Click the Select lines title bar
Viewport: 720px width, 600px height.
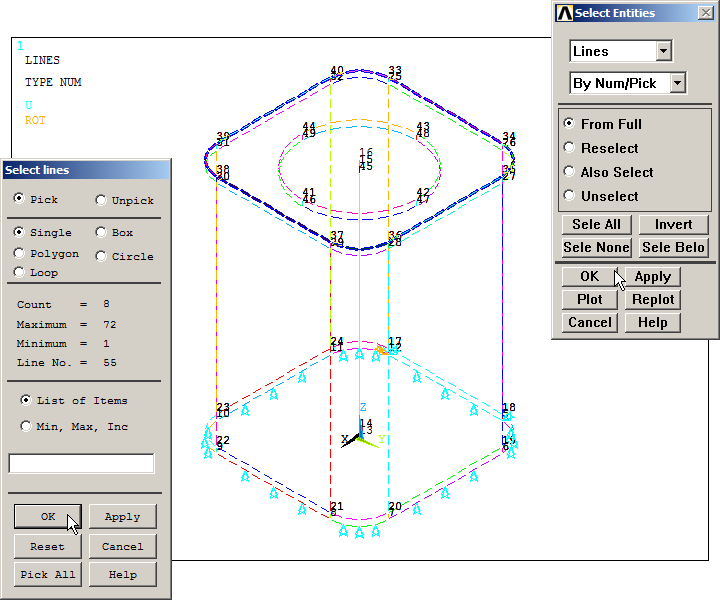[86, 170]
